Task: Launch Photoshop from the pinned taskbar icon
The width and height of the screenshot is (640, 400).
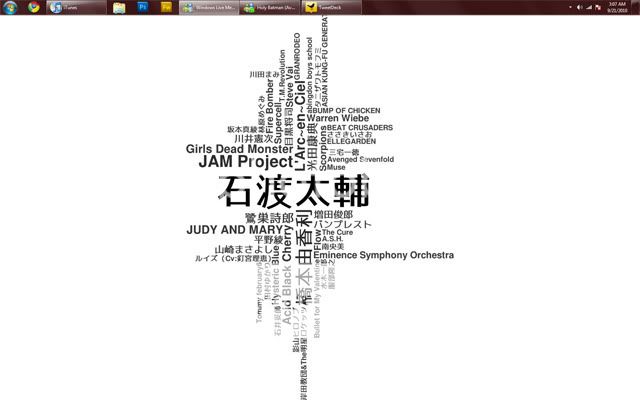Action: click(x=142, y=7)
